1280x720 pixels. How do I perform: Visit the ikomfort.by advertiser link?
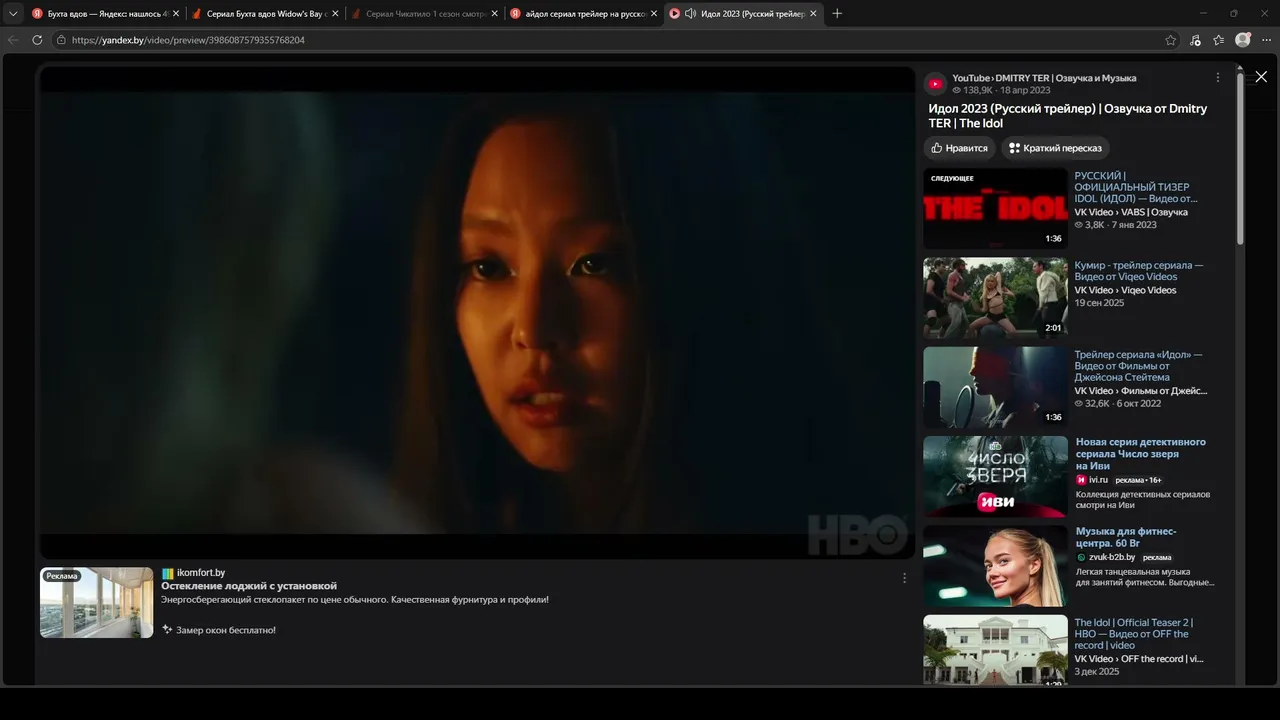coord(201,573)
